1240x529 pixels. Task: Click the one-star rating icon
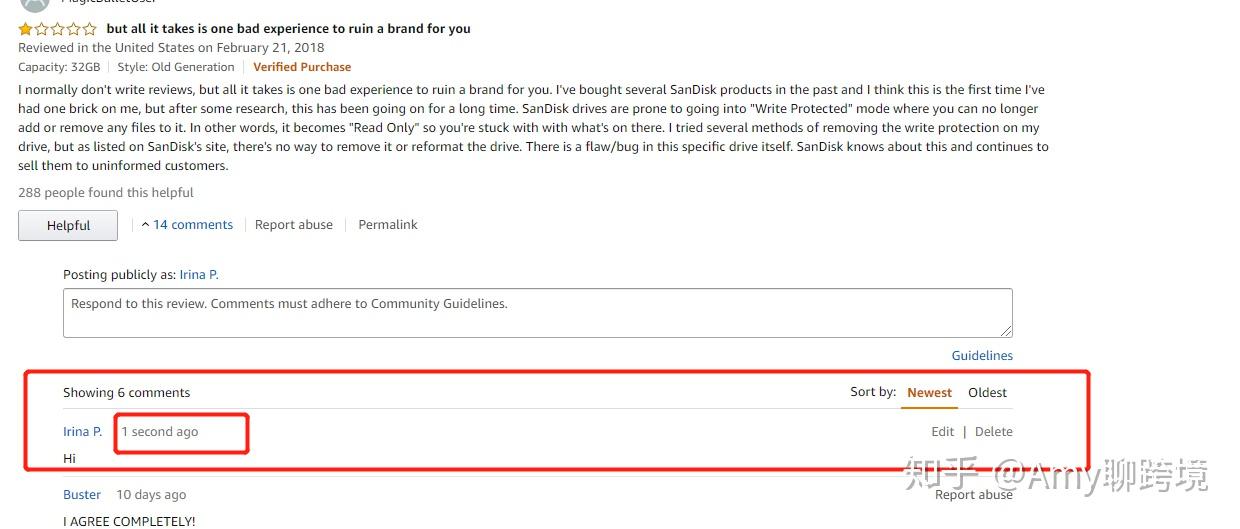57,29
